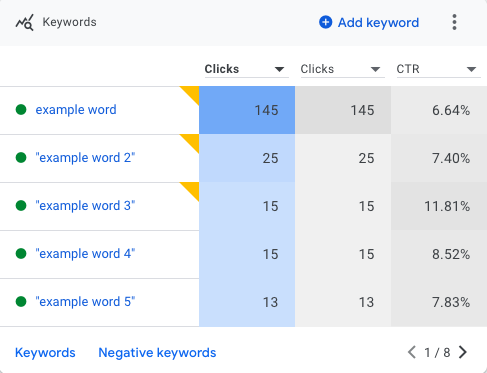Viewport: 487px width, 373px height.
Task: Click the 1 / 8 page indicator
Action: point(437,353)
